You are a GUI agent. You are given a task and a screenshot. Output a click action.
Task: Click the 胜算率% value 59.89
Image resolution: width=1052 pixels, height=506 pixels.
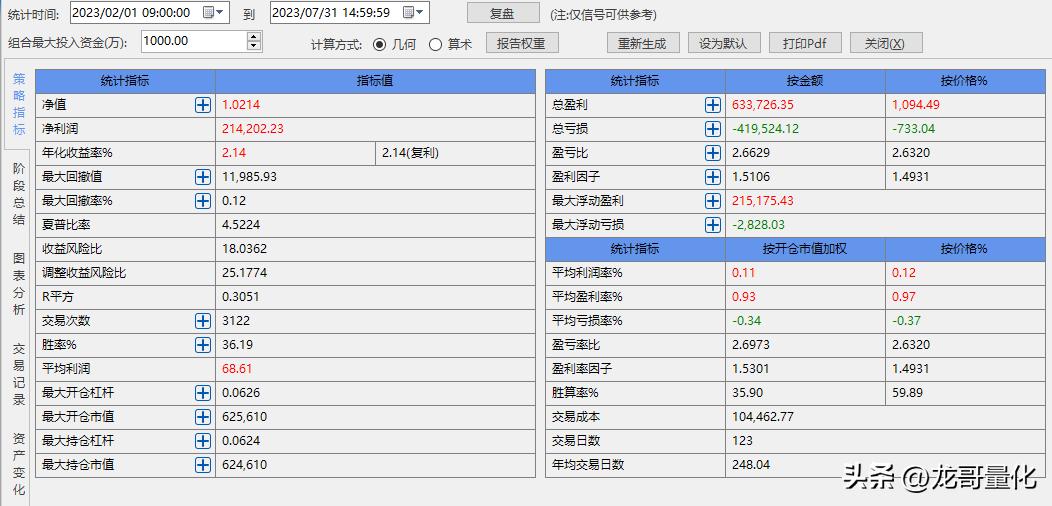[906, 393]
